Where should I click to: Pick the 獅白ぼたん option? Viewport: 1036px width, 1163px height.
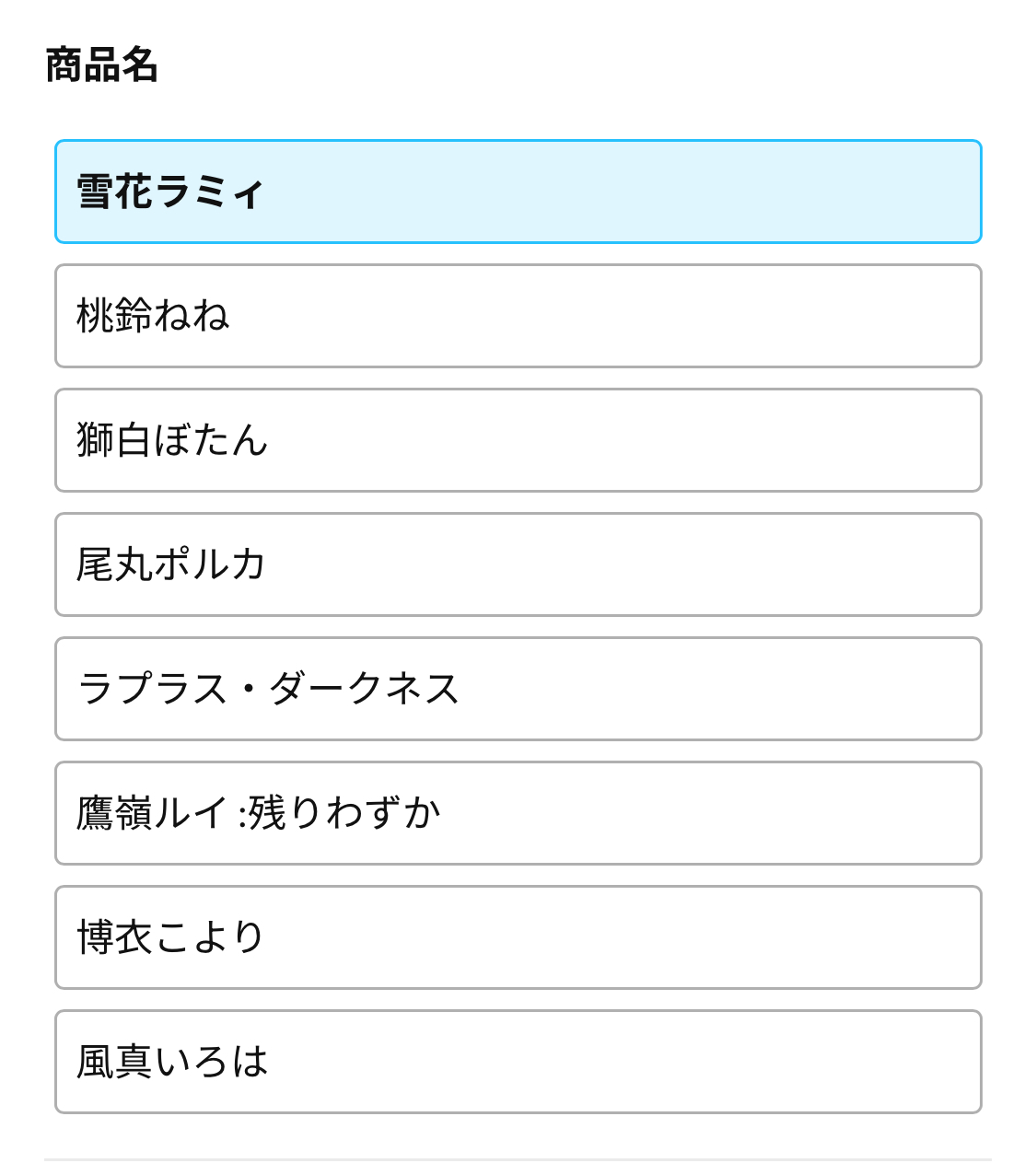pyautogui.click(x=518, y=440)
